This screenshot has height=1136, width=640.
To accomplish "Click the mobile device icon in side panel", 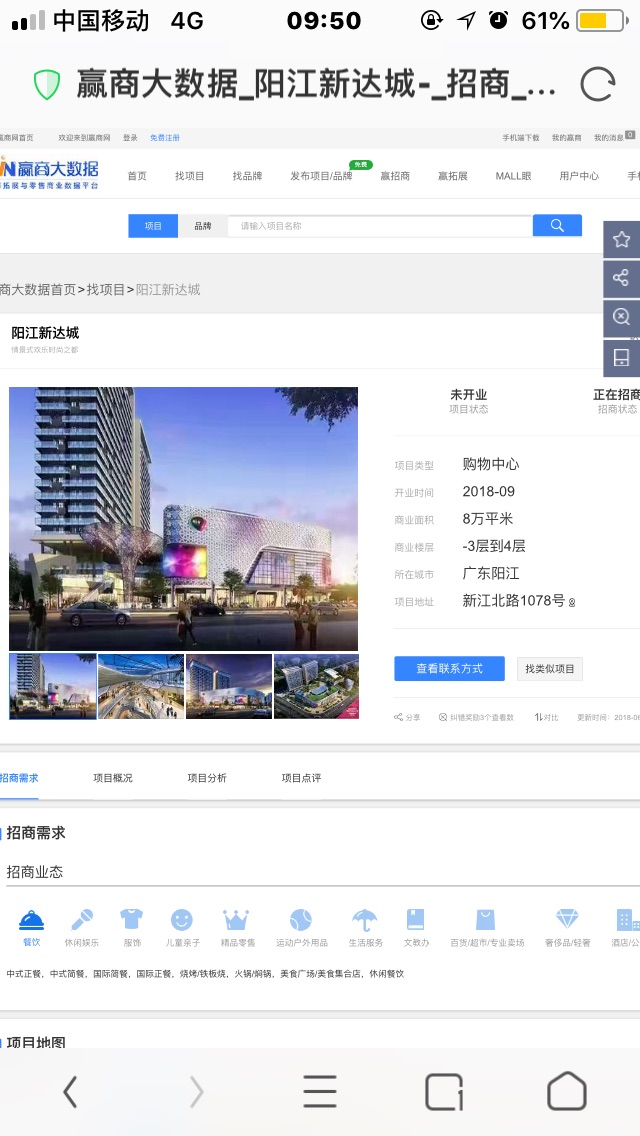I will [621, 357].
